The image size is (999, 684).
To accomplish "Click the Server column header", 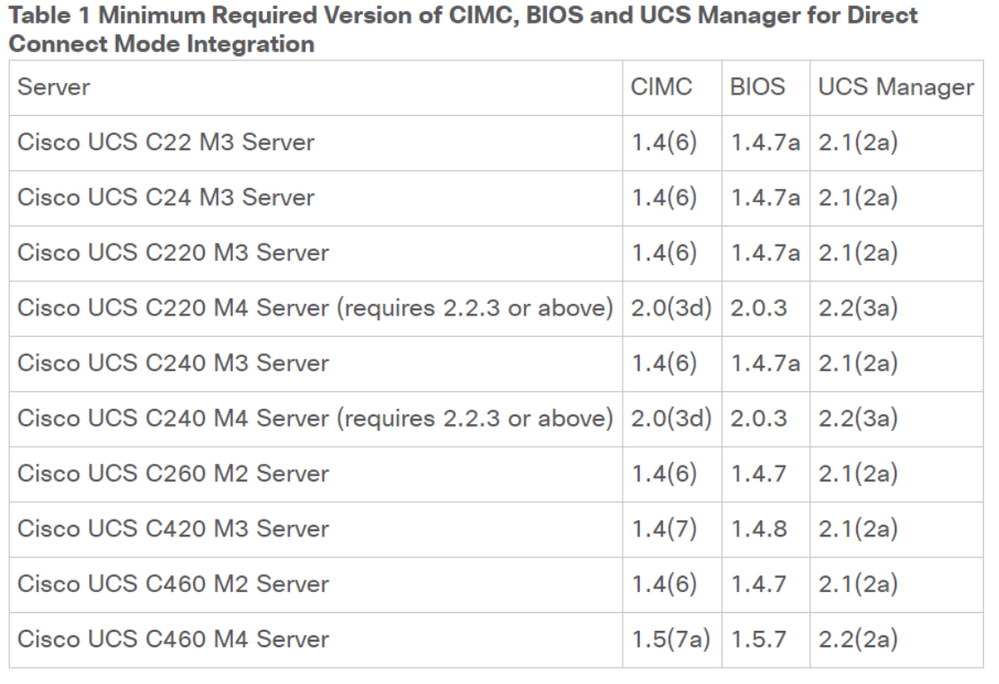I will pos(54,87).
